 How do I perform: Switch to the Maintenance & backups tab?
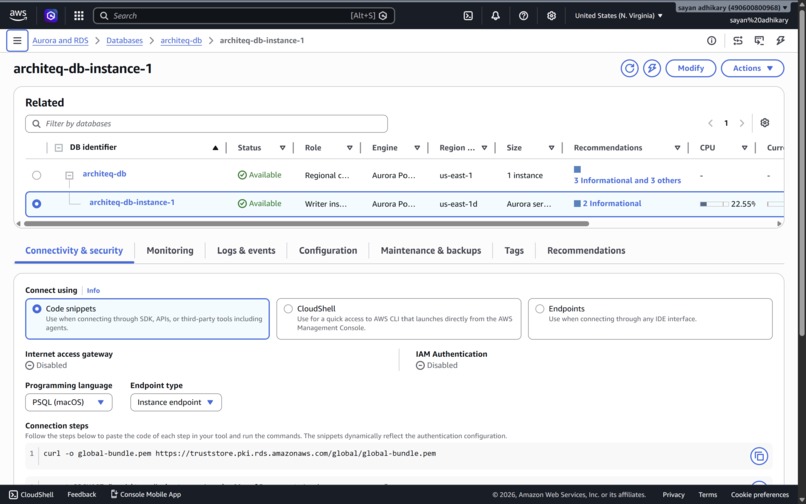click(431, 250)
